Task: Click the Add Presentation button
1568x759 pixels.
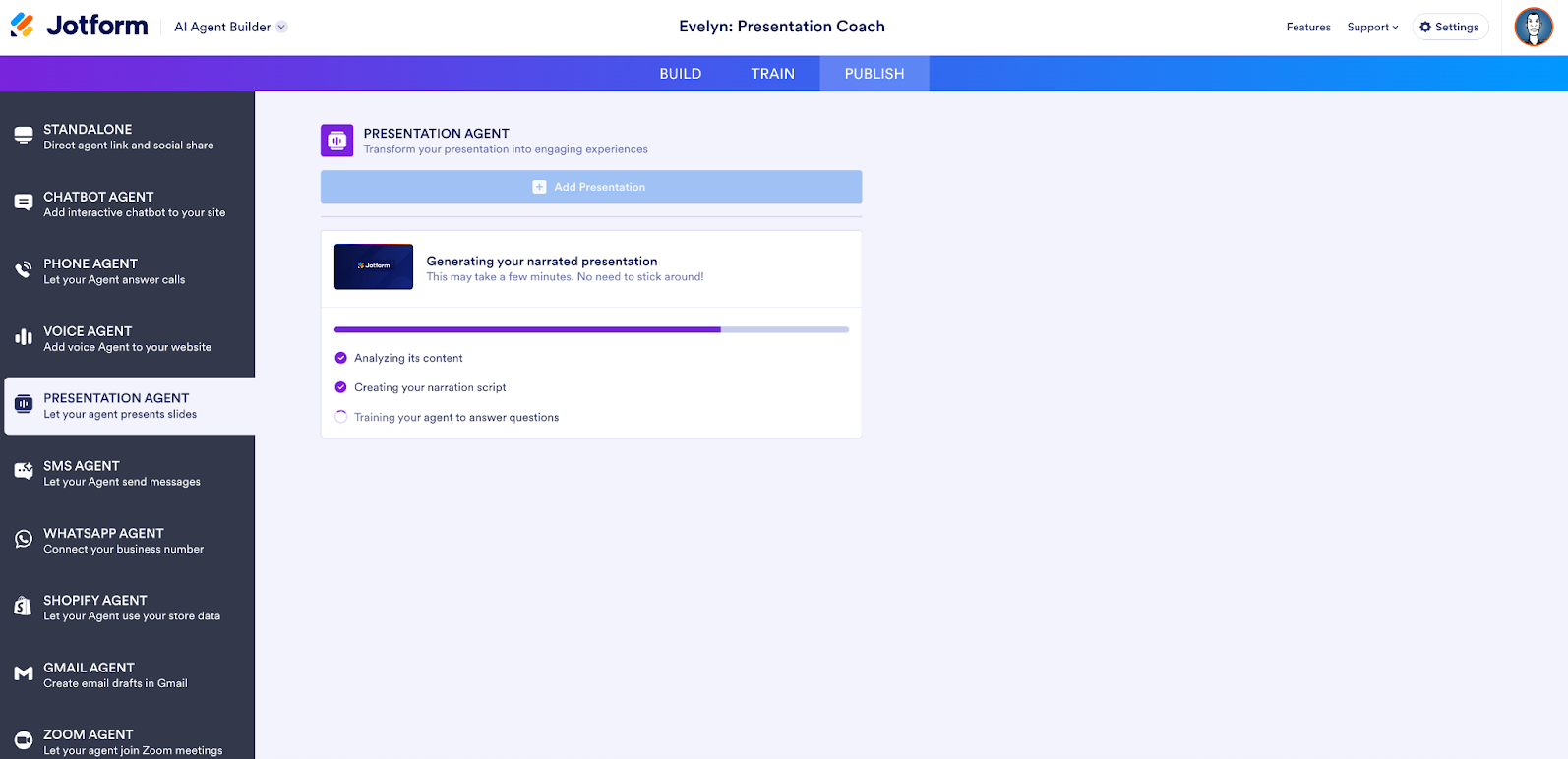Action: pyautogui.click(x=591, y=187)
